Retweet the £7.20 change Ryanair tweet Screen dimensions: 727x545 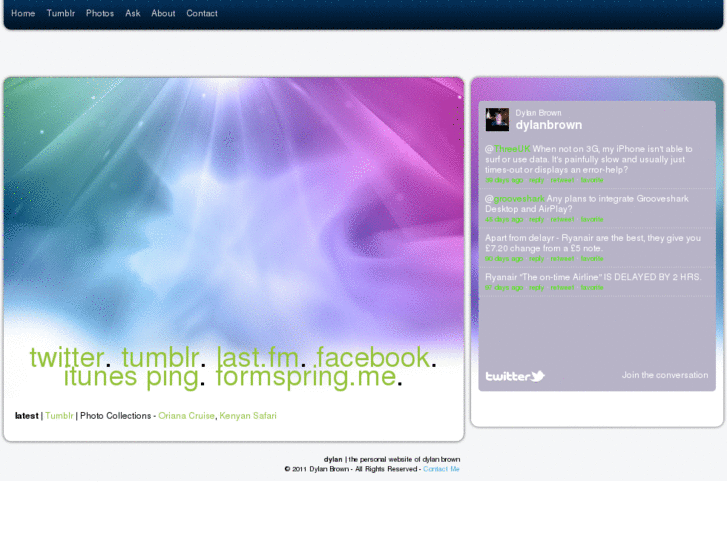pyautogui.click(x=562, y=259)
